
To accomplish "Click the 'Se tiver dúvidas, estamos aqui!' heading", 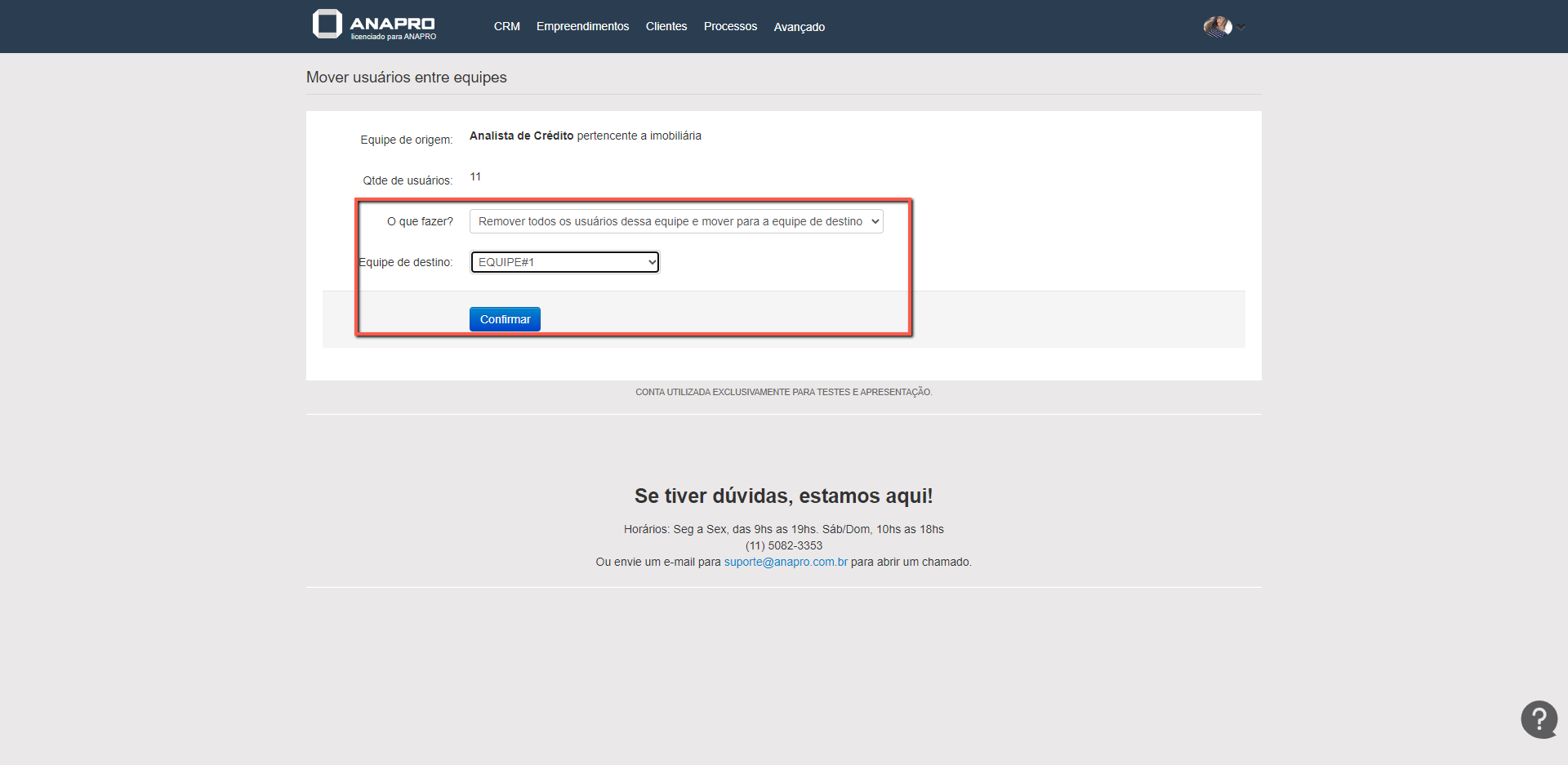I will (x=783, y=496).
